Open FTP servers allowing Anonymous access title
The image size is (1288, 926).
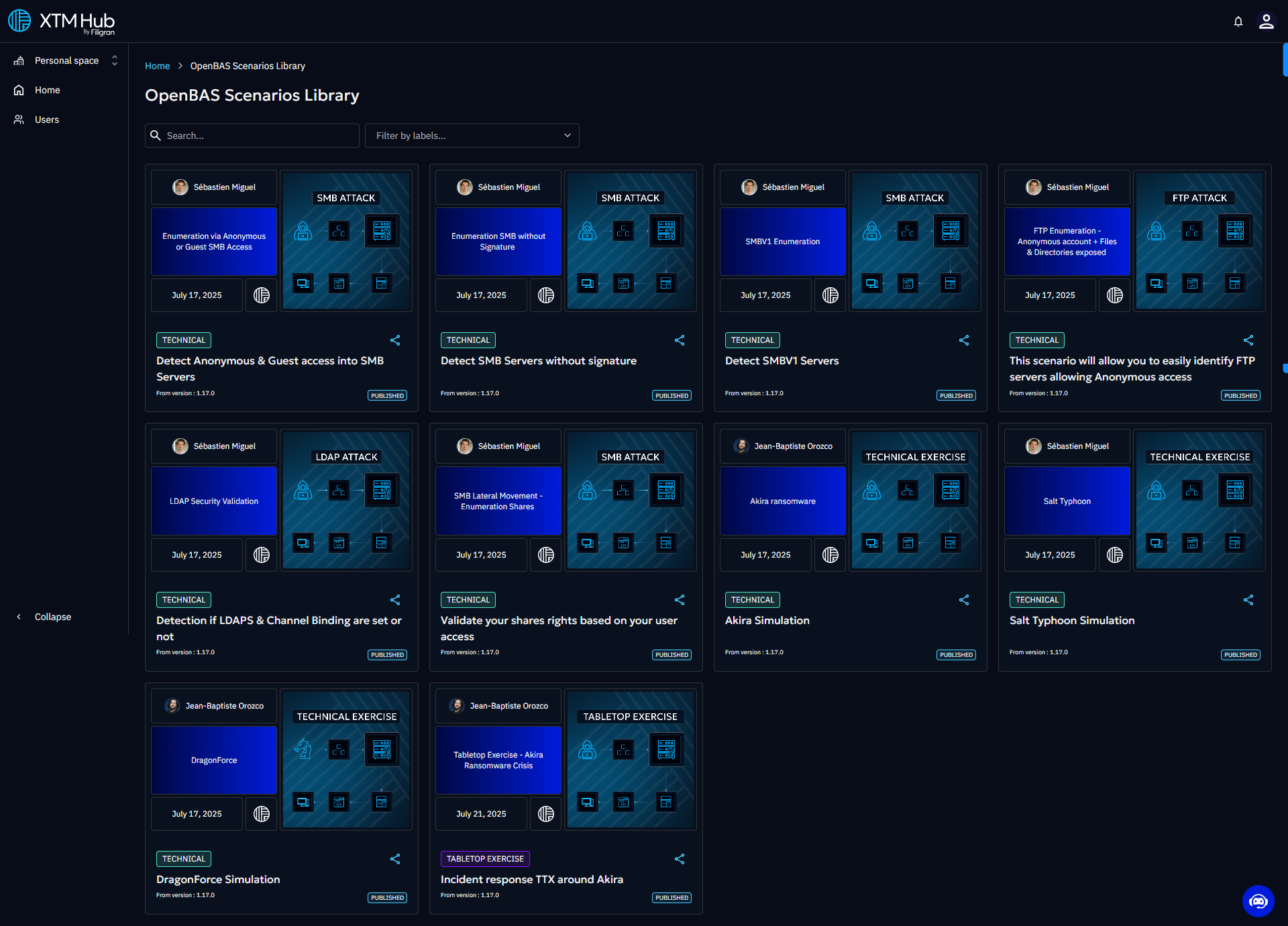point(1132,368)
